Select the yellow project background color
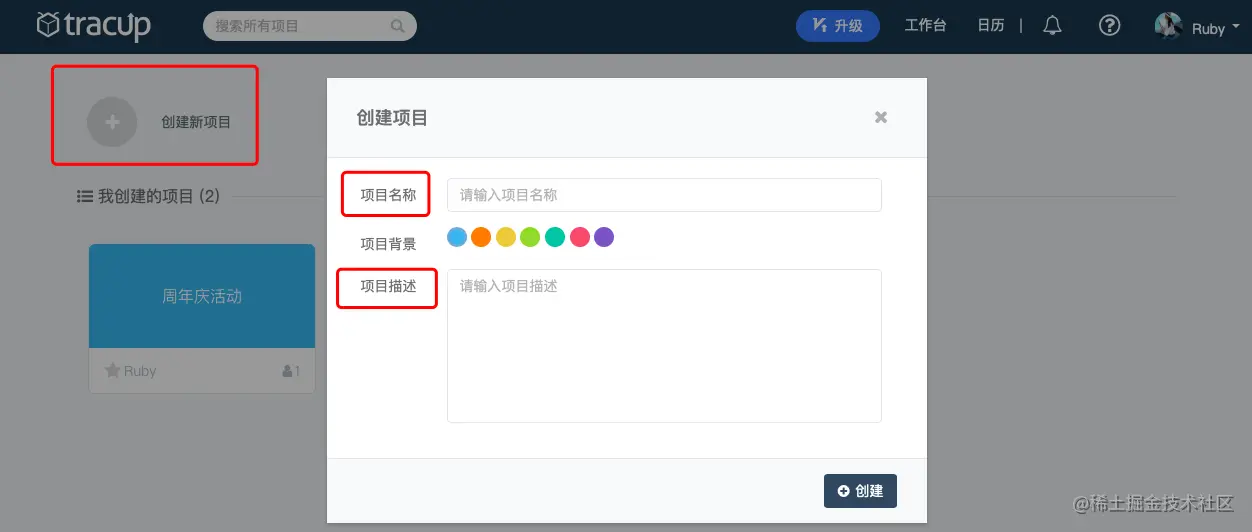The height and width of the screenshot is (532, 1252). point(506,237)
